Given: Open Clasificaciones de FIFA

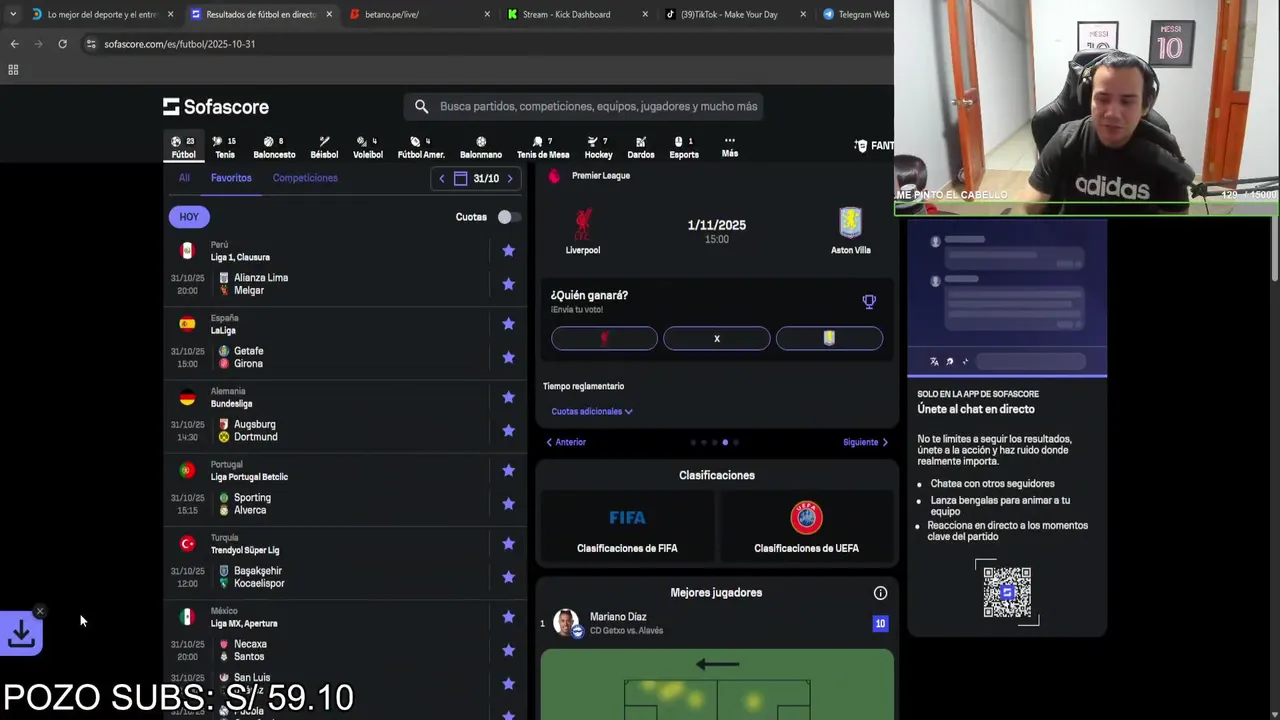Looking at the screenshot, I should tap(627, 529).
